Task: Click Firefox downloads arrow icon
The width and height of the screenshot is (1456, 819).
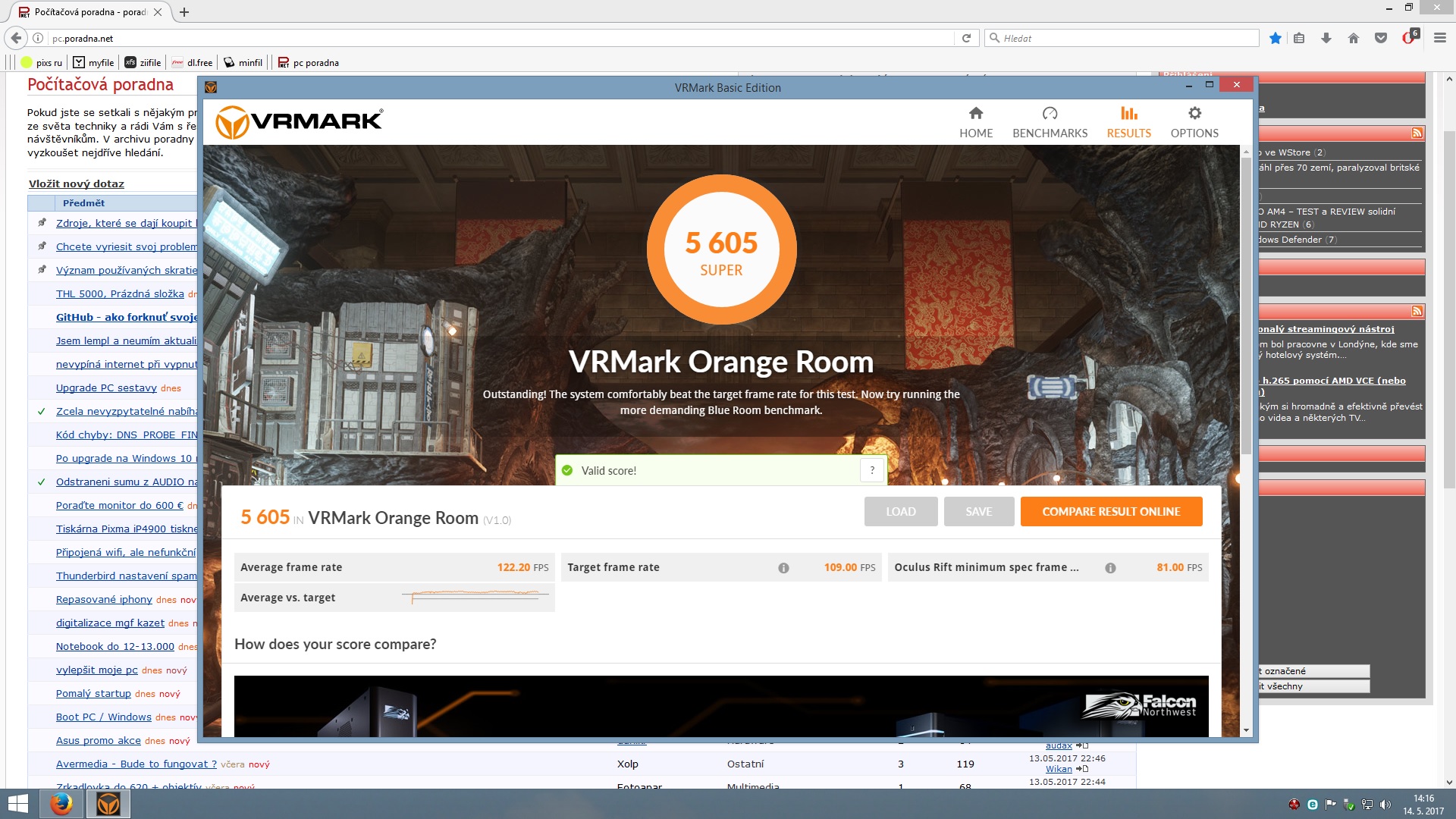Action: coord(1326,38)
